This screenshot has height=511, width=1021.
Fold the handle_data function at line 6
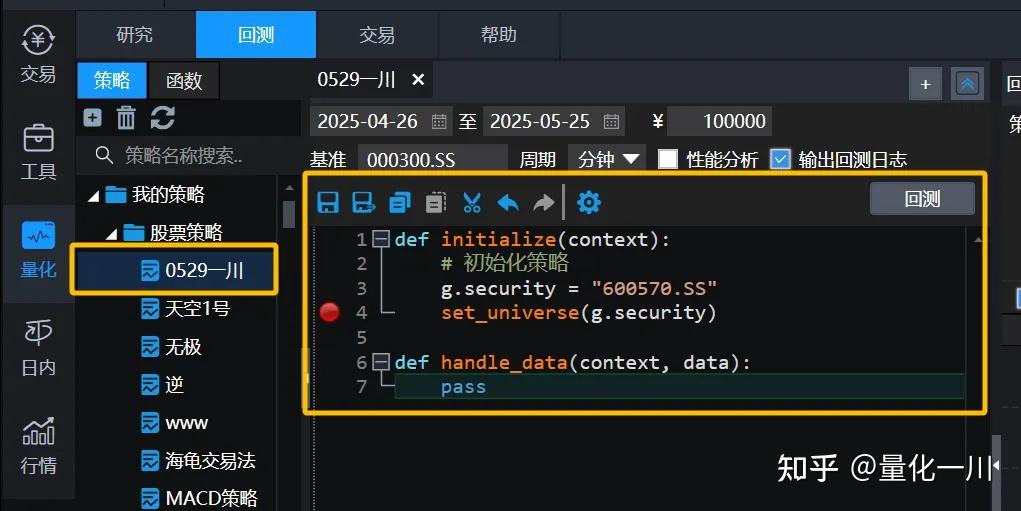tap(381, 362)
